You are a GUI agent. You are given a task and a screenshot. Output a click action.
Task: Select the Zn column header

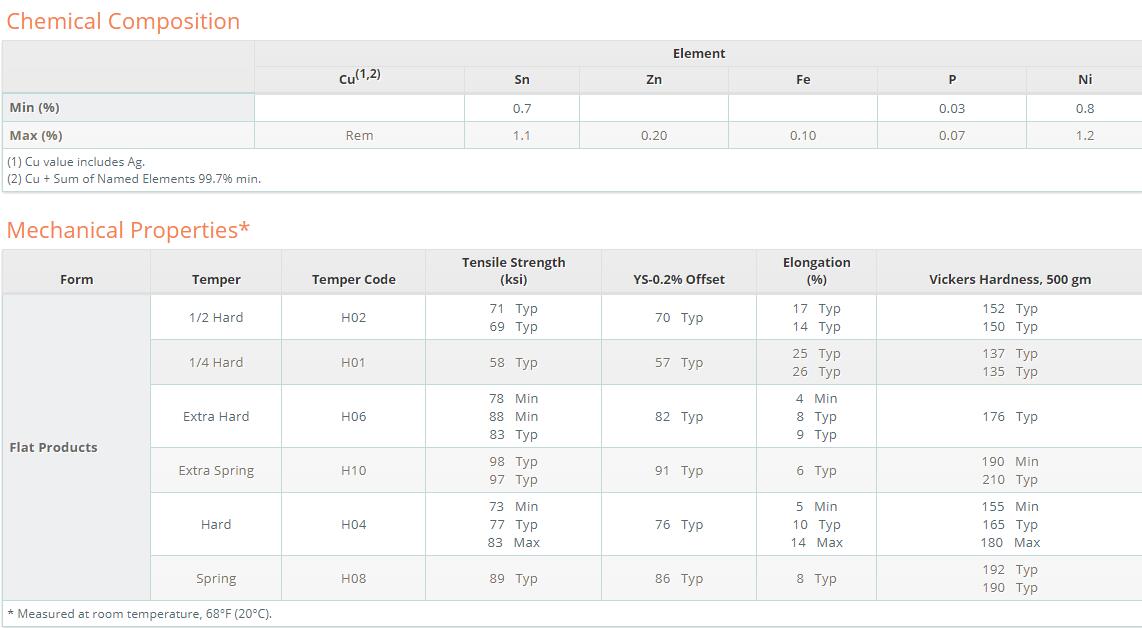coord(654,79)
